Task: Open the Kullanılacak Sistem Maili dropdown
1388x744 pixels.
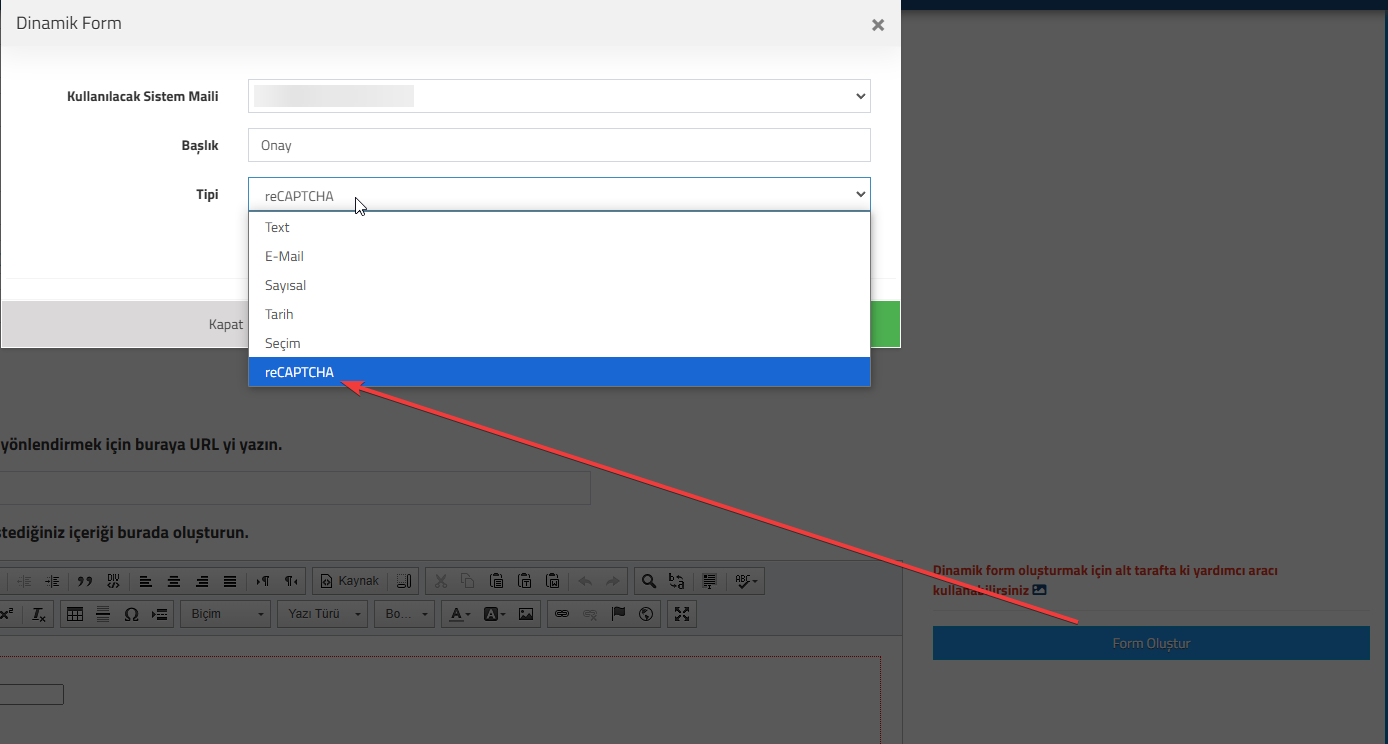Action: [559, 96]
